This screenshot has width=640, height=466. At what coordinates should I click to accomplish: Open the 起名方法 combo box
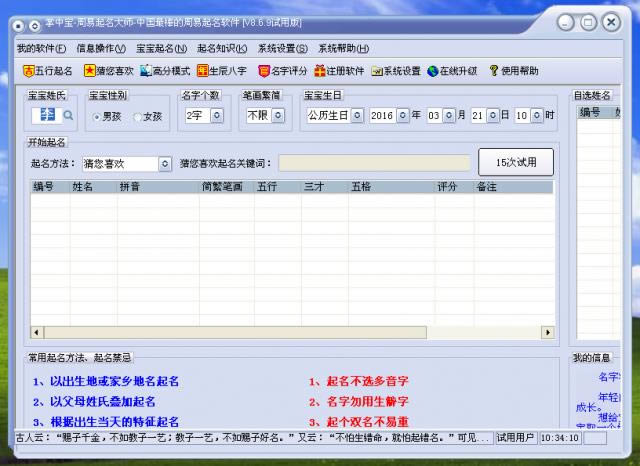point(165,164)
